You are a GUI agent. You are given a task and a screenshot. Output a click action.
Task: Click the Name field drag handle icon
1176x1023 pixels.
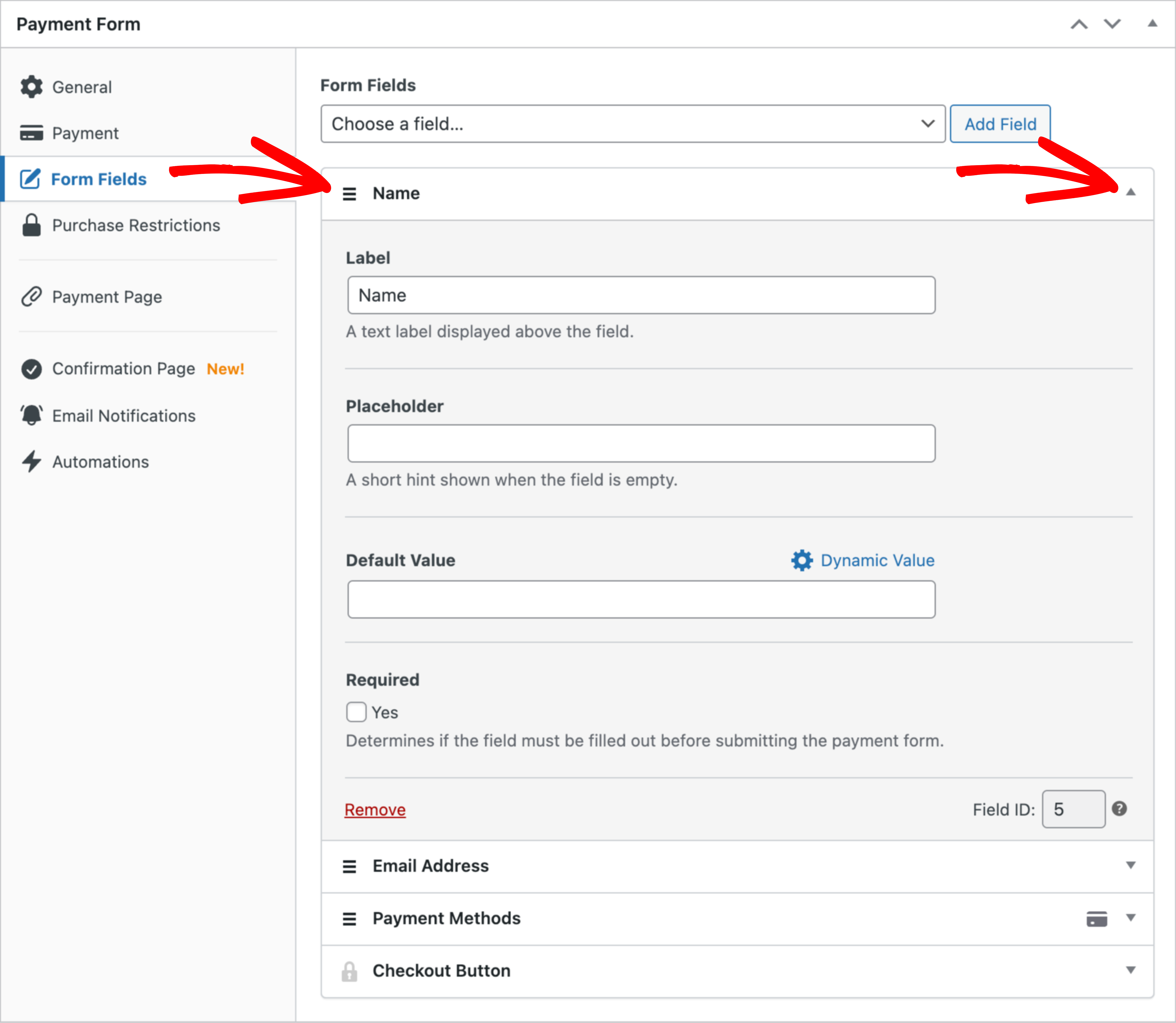349,194
